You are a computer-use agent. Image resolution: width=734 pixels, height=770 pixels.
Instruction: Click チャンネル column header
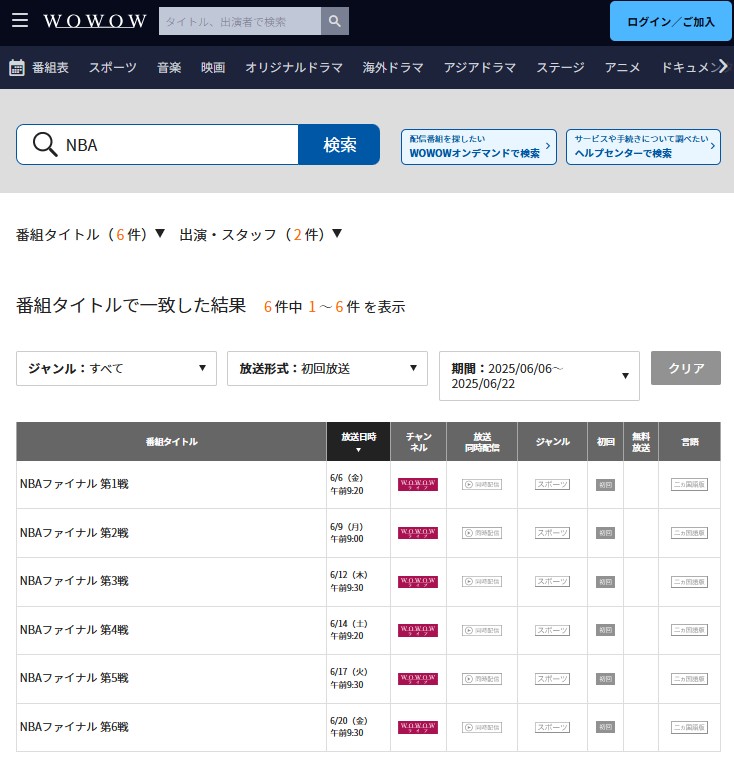[418, 441]
